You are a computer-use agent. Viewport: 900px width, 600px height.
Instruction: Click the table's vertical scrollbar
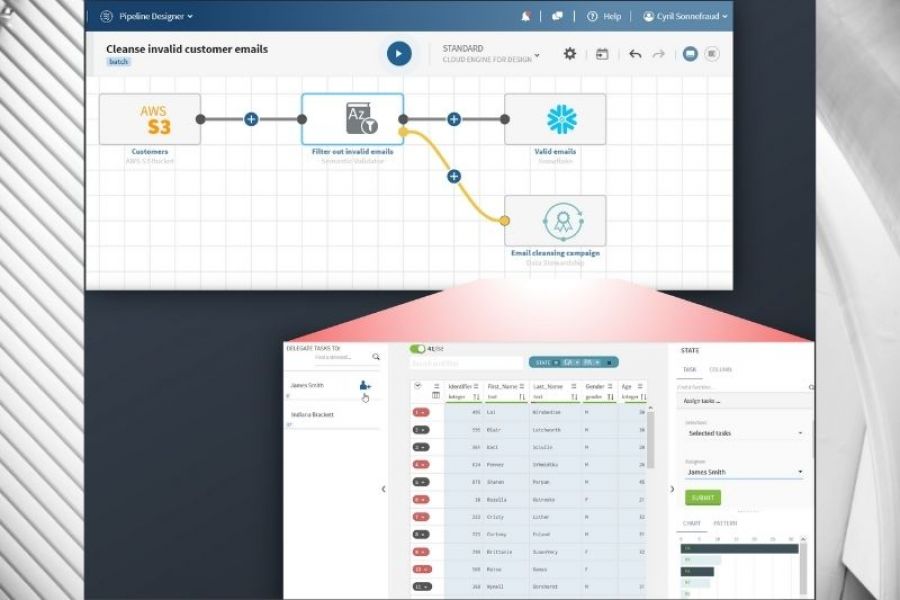click(651, 440)
